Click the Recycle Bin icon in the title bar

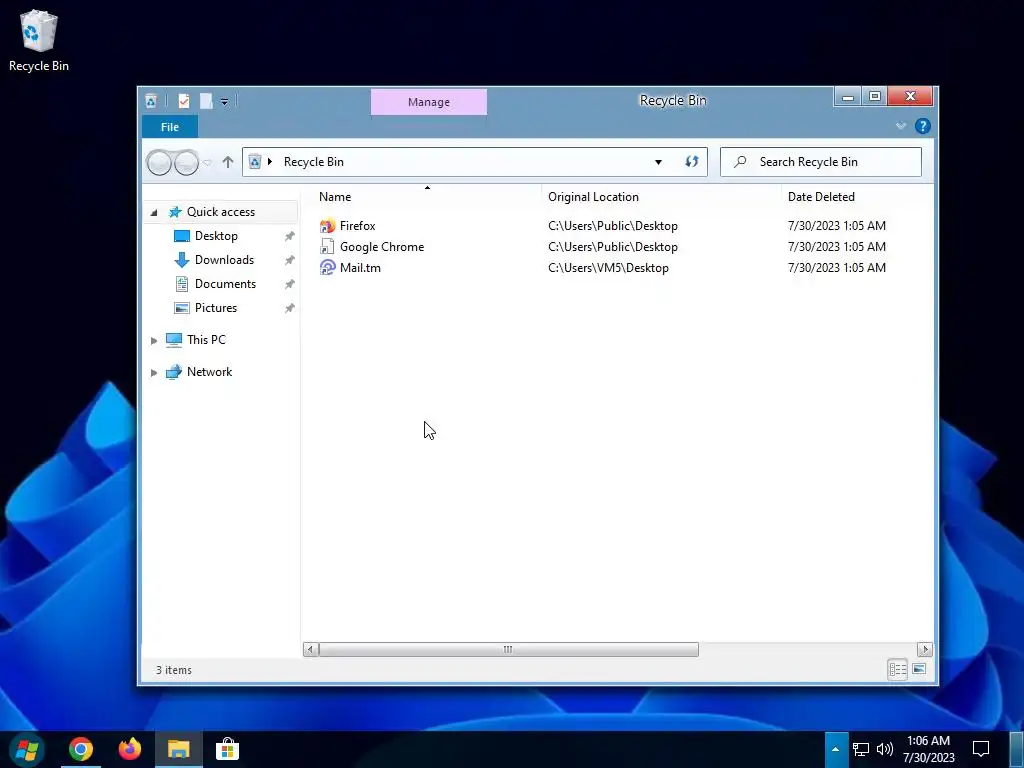click(151, 101)
